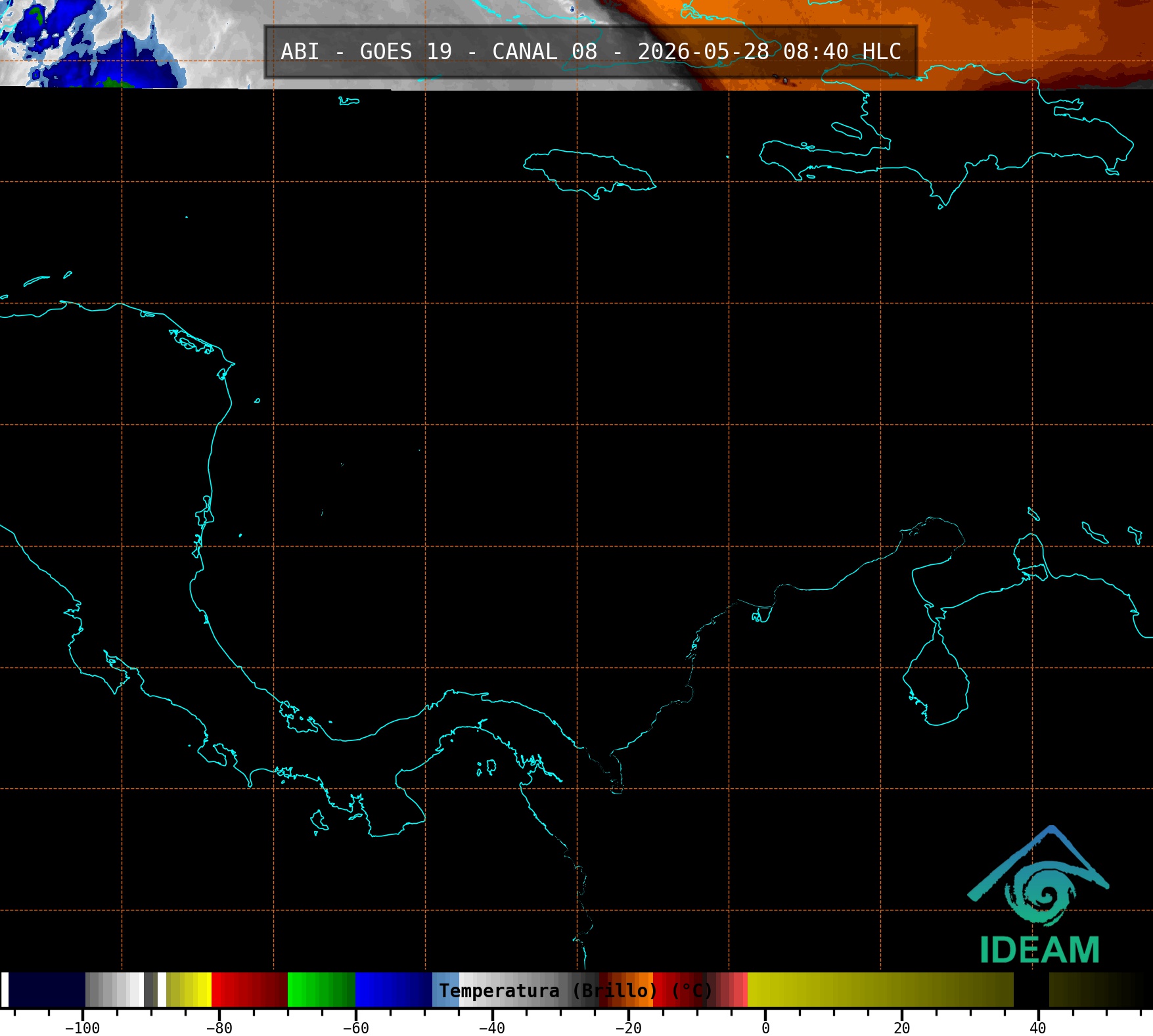
Task: Click the red band near -80 on the colorbar
Action: [x=250, y=989]
